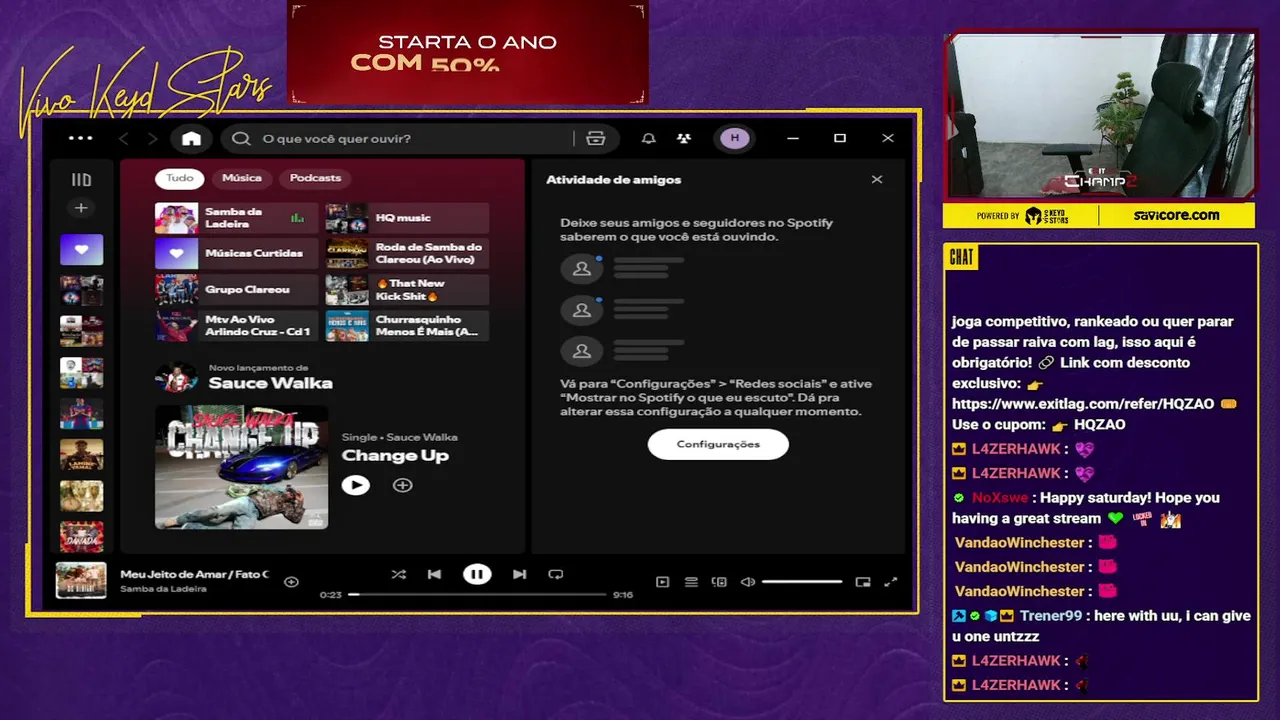The height and width of the screenshot is (720, 1280).
Task: Open the notifications bell
Action: tap(648, 138)
